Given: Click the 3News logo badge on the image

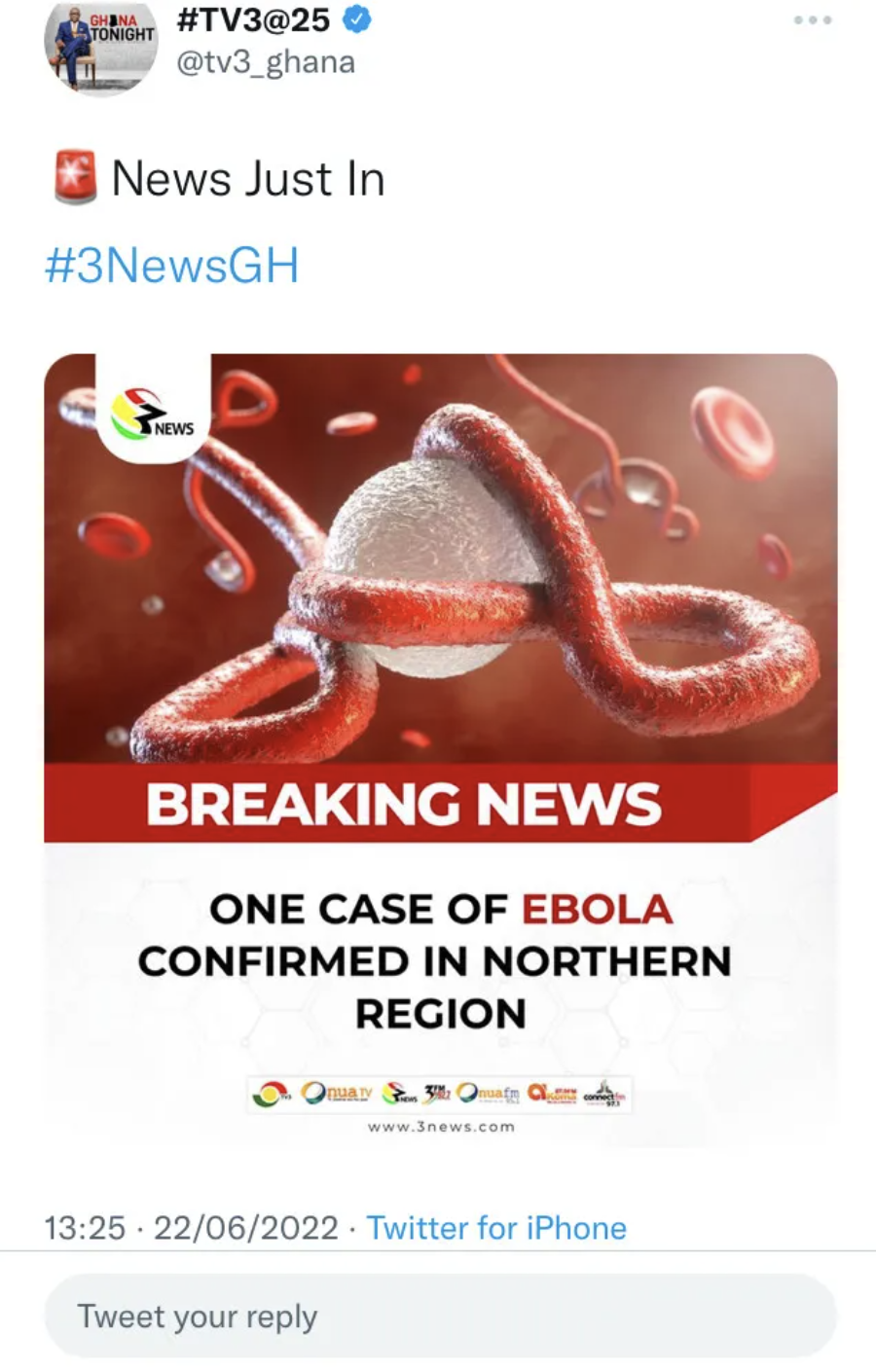Looking at the screenshot, I should point(153,411).
